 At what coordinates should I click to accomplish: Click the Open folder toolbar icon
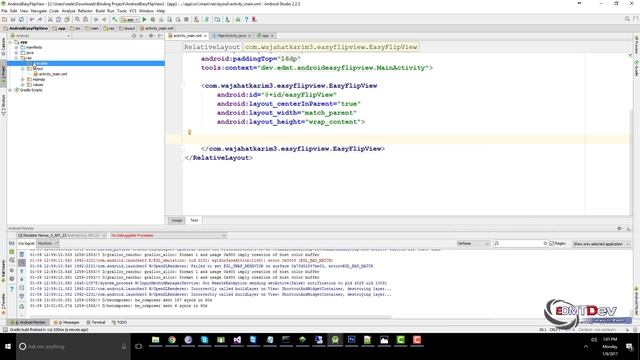[x=4, y=20]
